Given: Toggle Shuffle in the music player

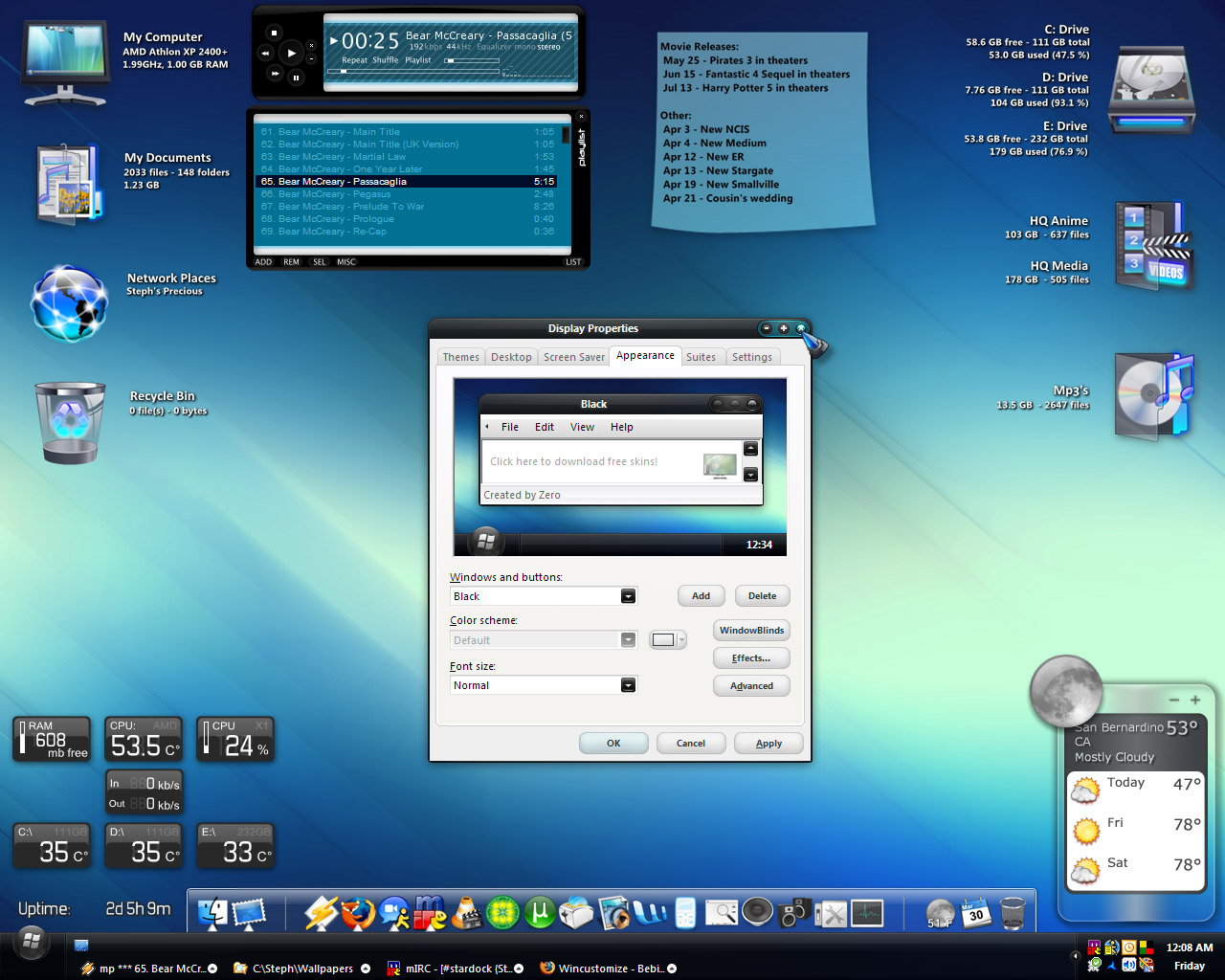Looking at the screenshot, I should [x=385, y=60].
